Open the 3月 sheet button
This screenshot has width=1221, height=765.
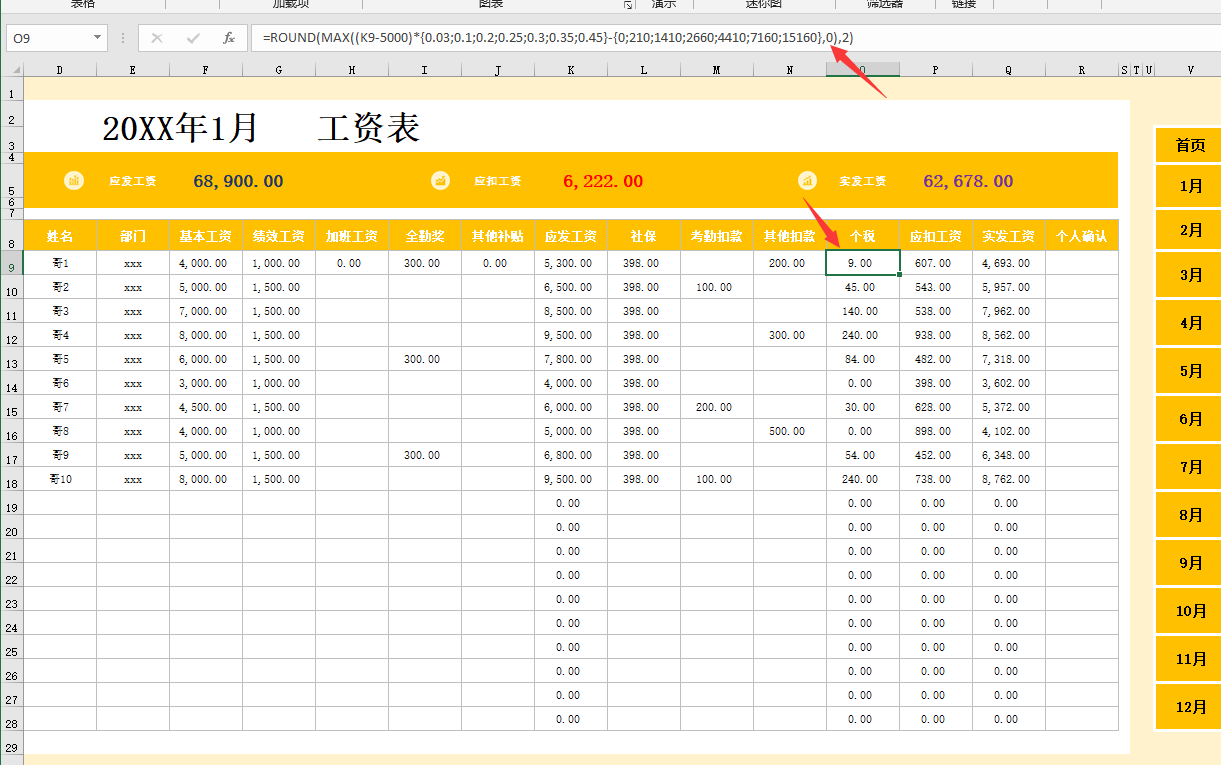coord(1190,275)
